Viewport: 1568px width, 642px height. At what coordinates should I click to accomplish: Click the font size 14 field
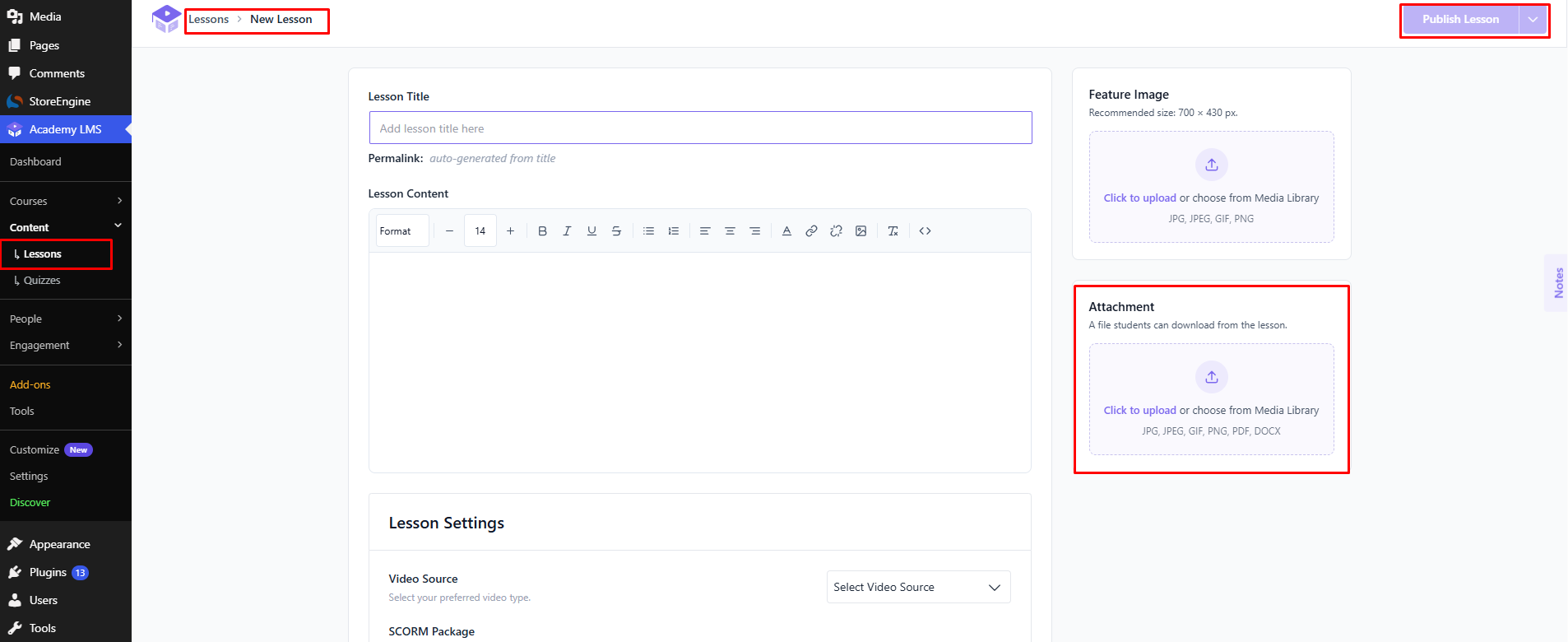click(480, 231)
